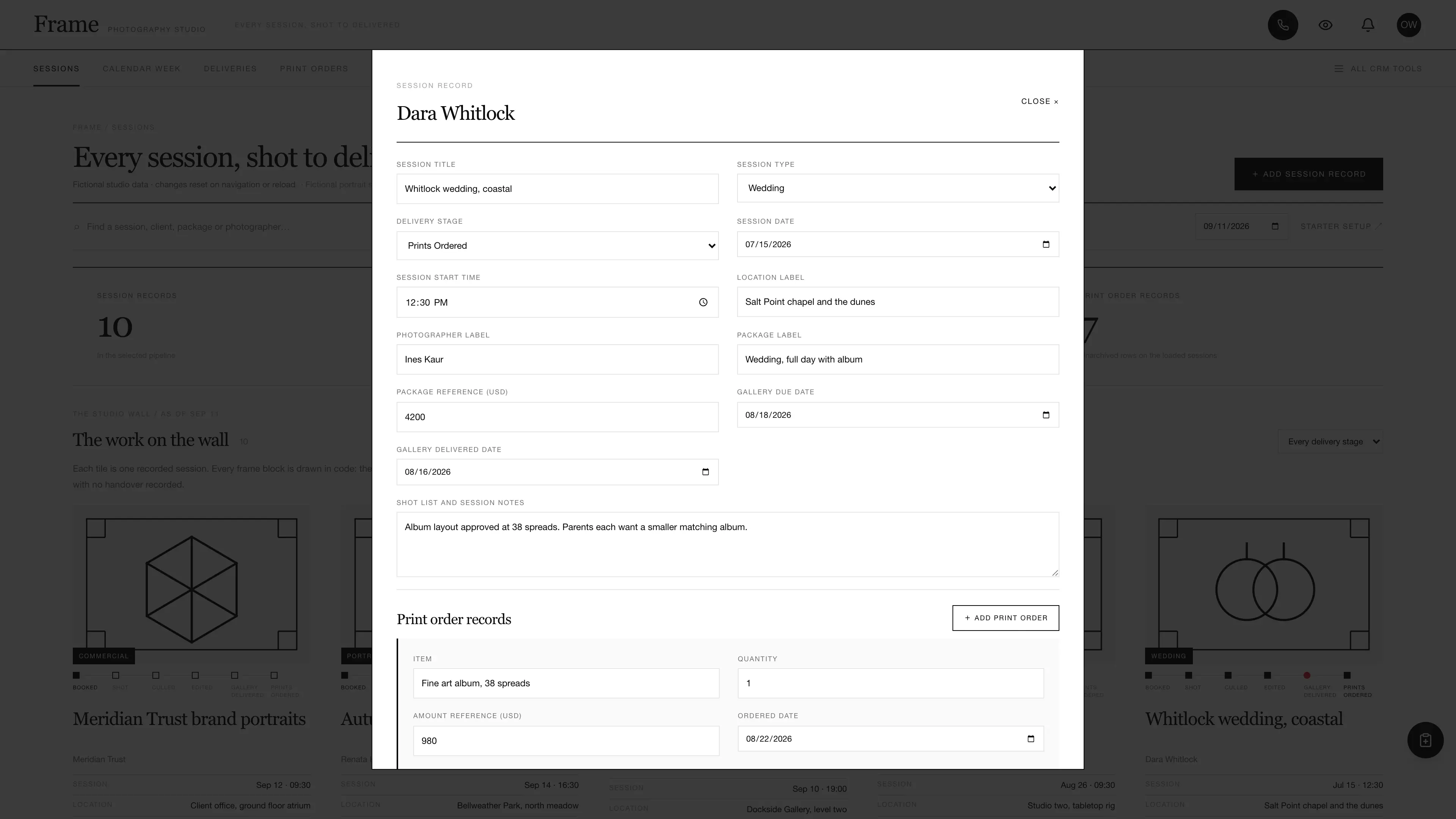Open clock picker for Session Start Time
The image size is (1456, 819).
(x=703, y=303)
